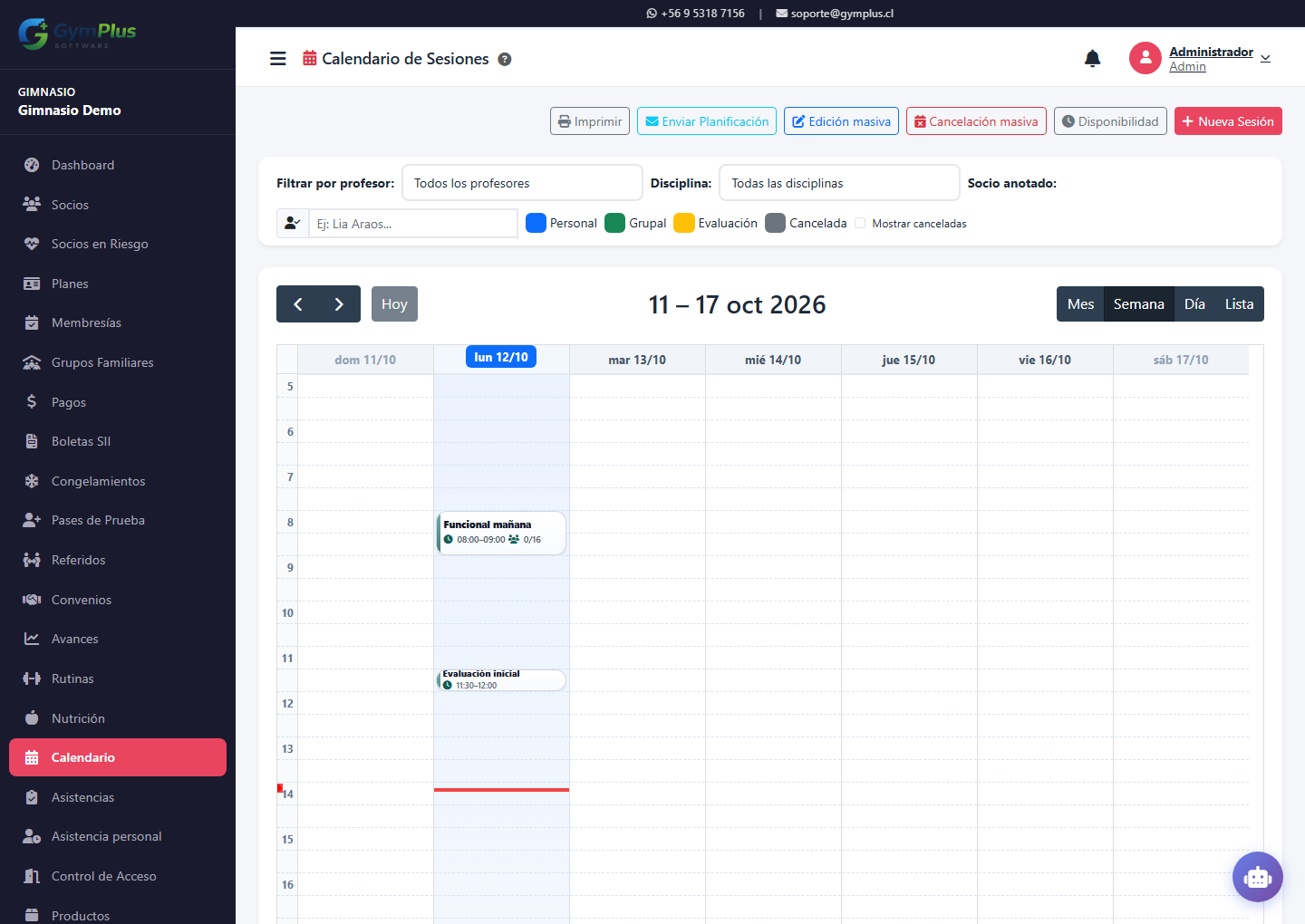
Task: Toggle the hamburger sidebar menu
Action: point(278,59)
